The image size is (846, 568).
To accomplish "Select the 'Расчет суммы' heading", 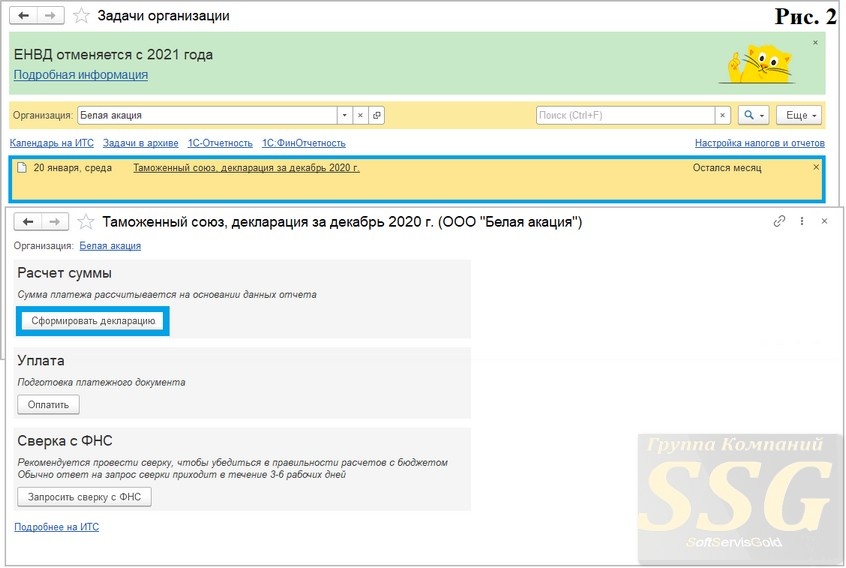I will [64, 273].
